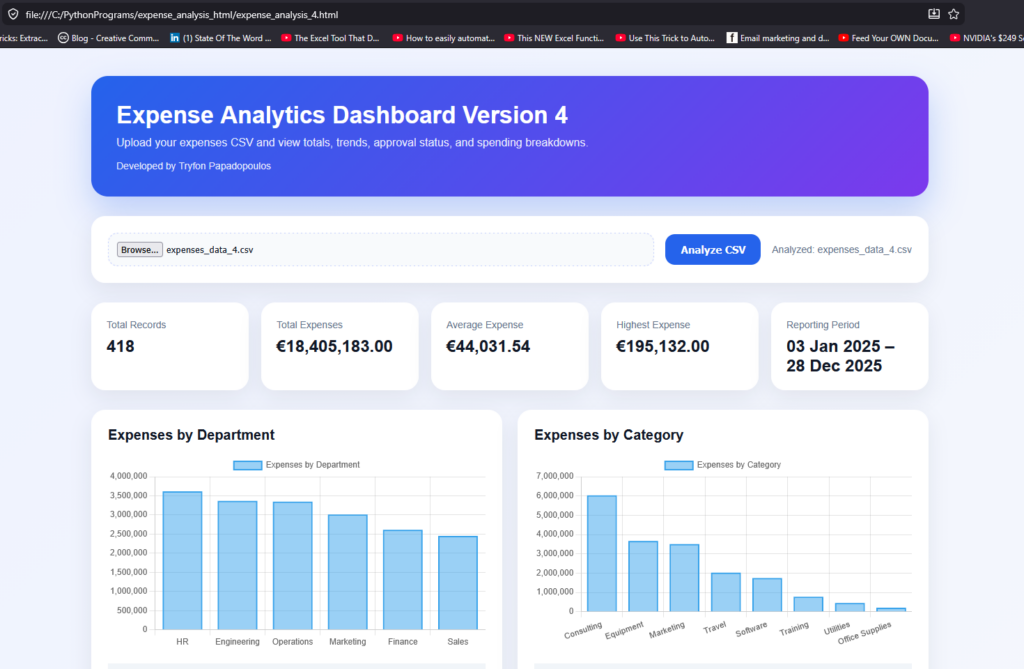Open the Blog - Creative Comm... bookmark
This screenshot has width=1024, height=669.
point(108,38)
